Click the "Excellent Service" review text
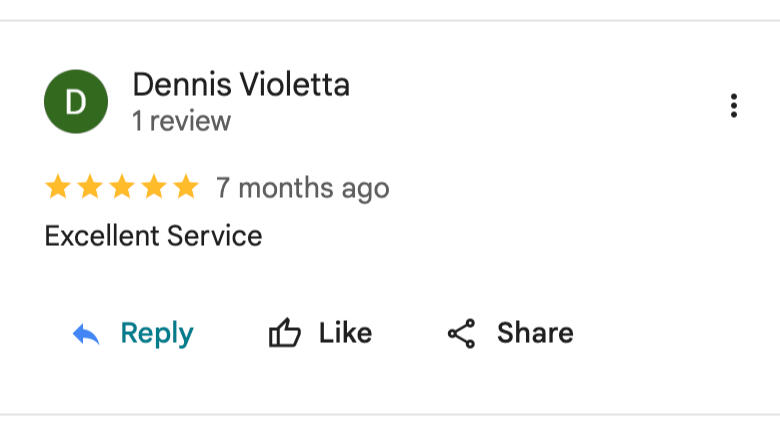The height and width of the screenshot is (429, 780). click(x=153, y=237)
